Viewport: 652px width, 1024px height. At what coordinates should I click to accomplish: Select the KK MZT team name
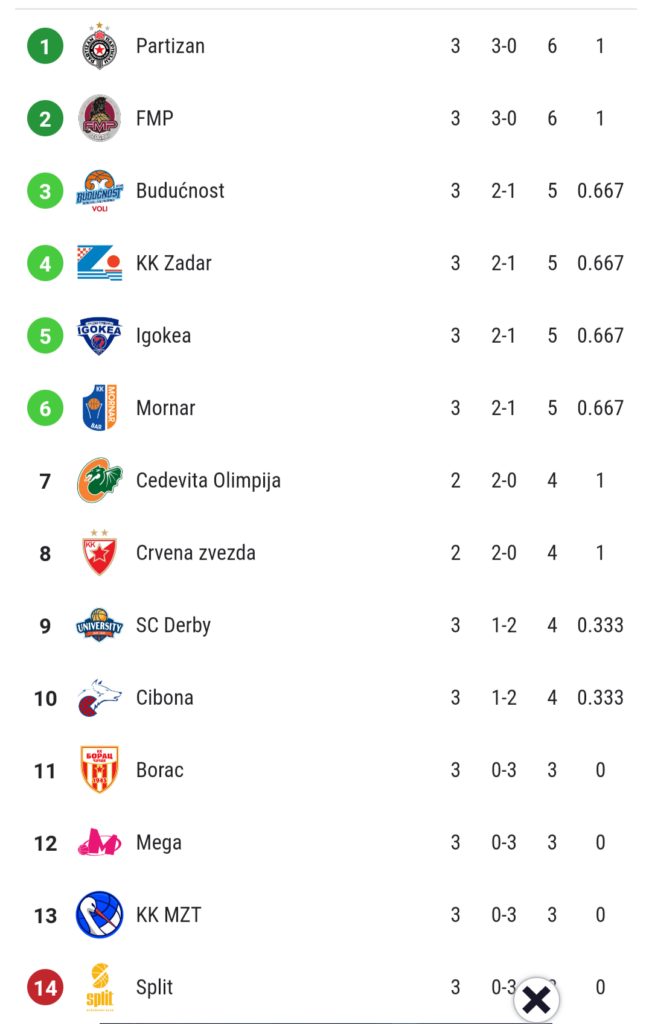pos(169,915)
